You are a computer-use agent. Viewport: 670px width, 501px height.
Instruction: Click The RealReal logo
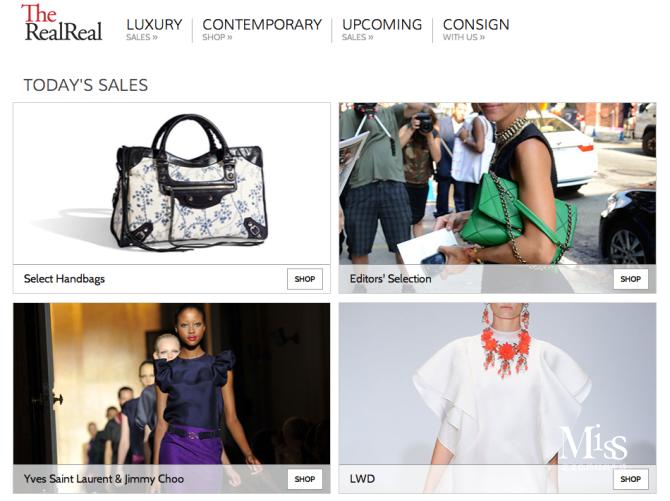coord(62,23)
